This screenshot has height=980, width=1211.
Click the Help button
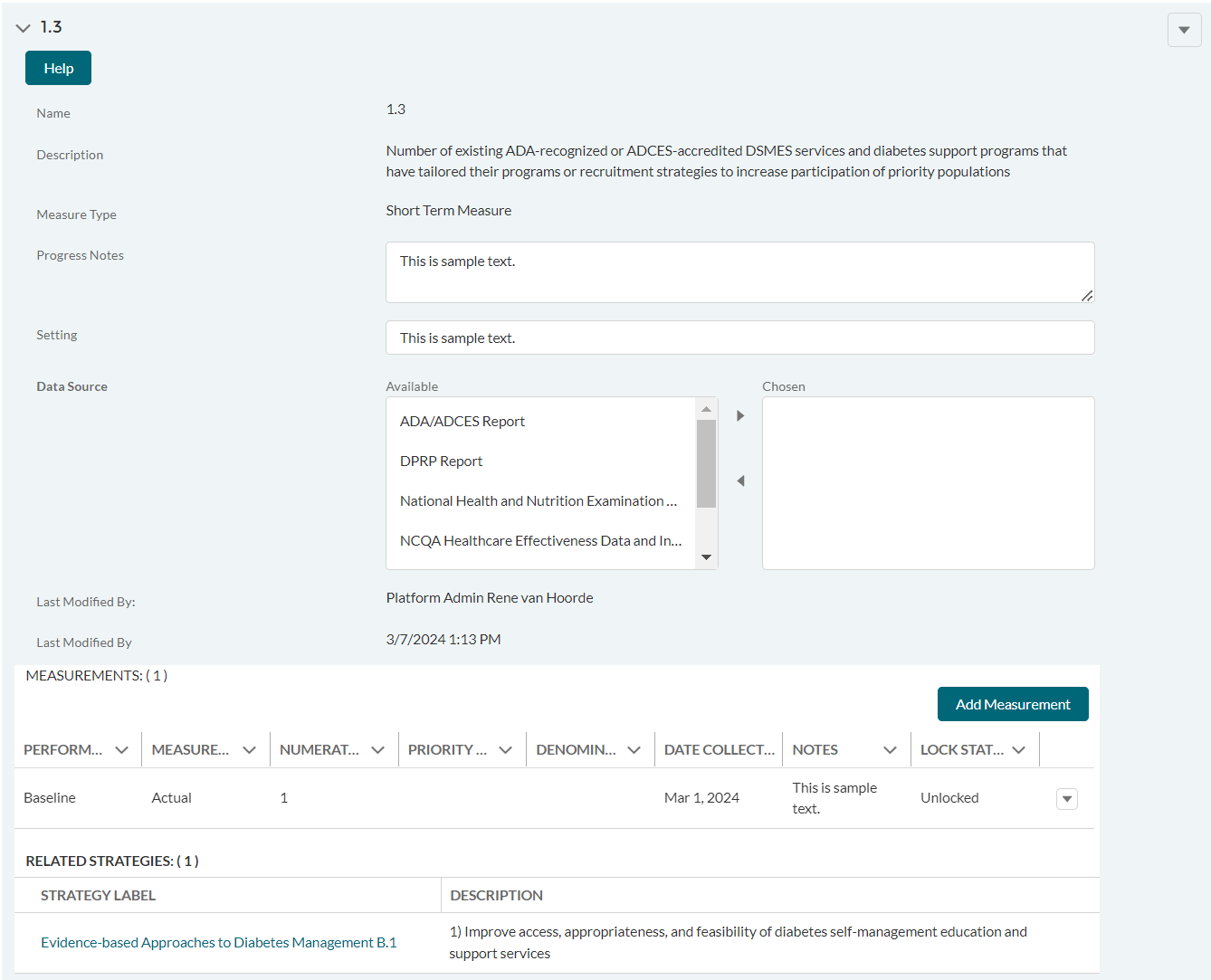tap(58, 68)
